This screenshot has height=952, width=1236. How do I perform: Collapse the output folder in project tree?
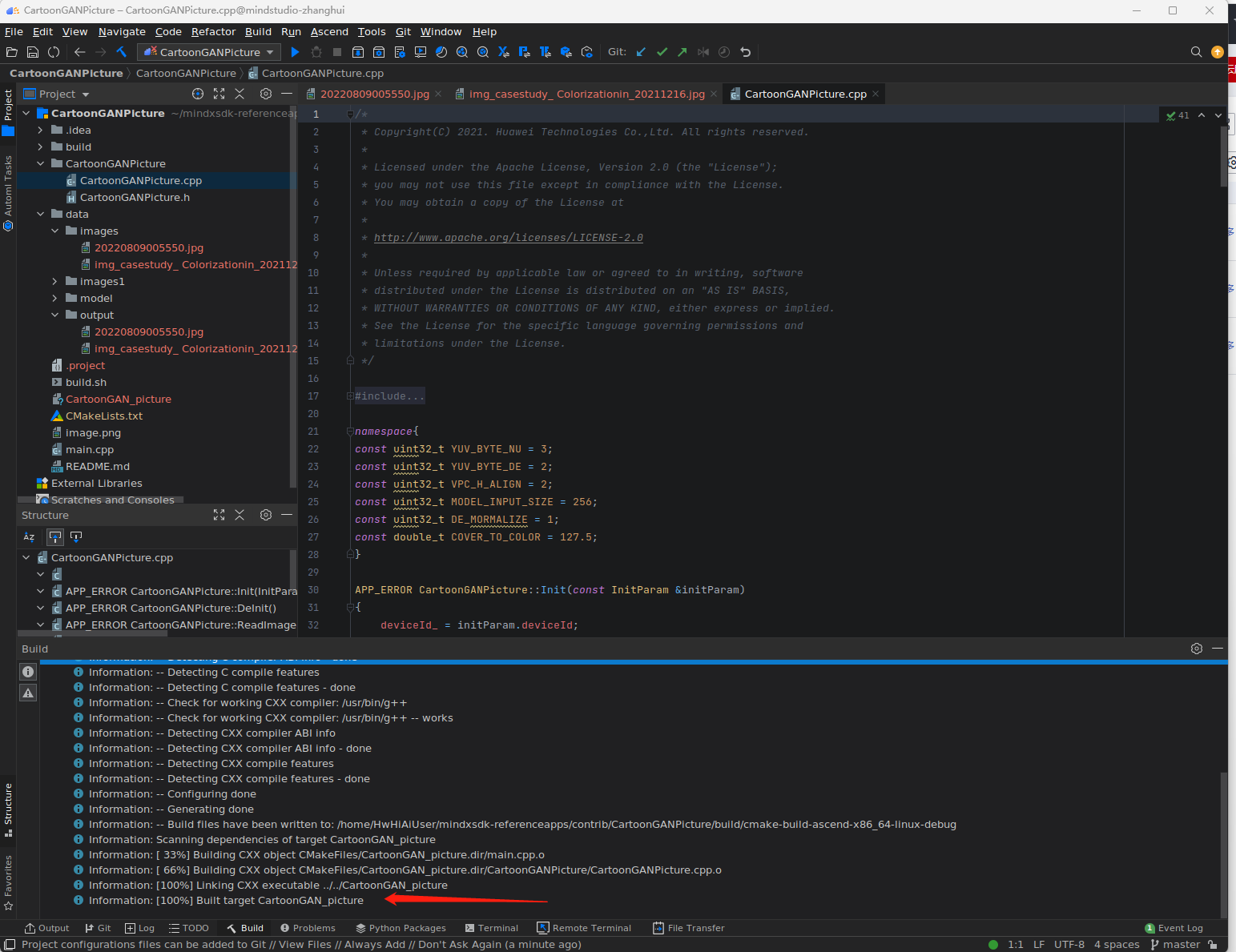click(54, 315)
